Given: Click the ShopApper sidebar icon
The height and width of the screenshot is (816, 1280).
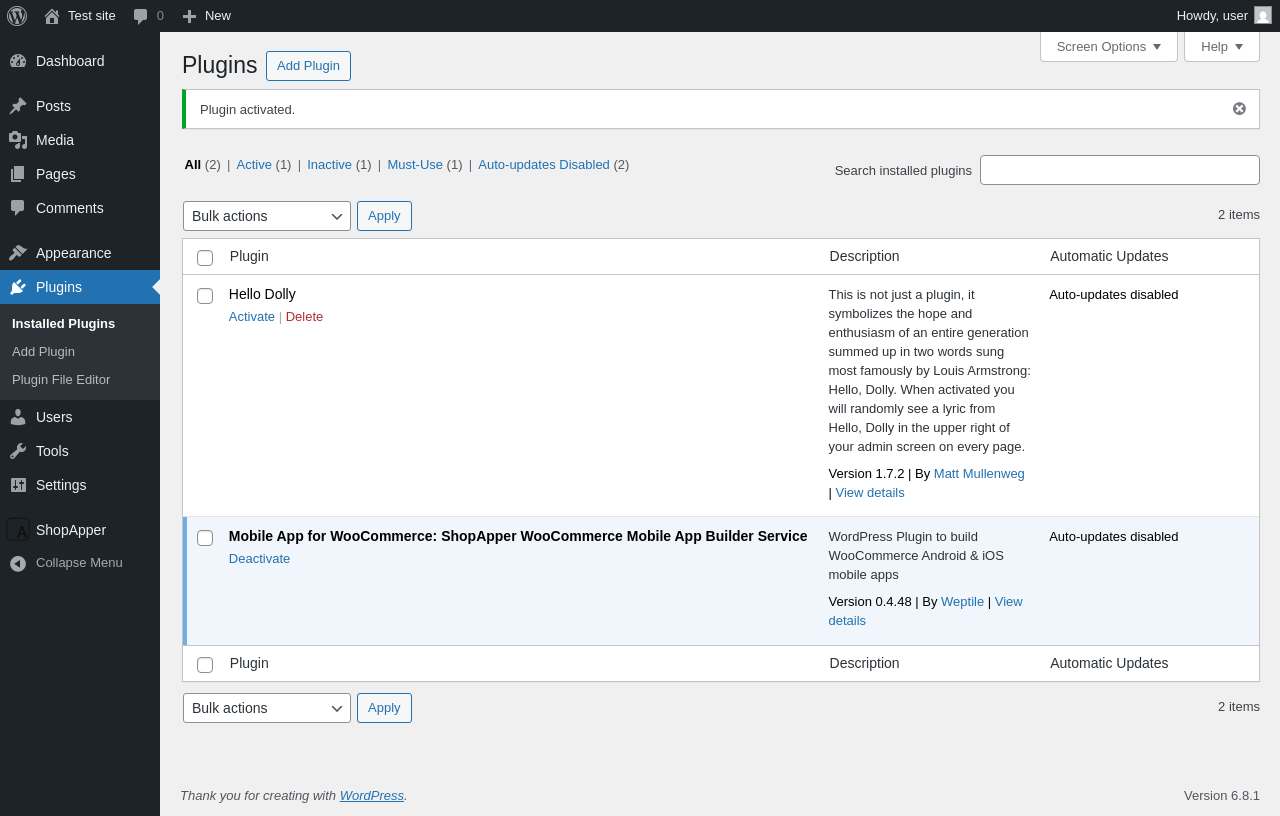Looking at the screenshot, I should (x=18, y=530).
